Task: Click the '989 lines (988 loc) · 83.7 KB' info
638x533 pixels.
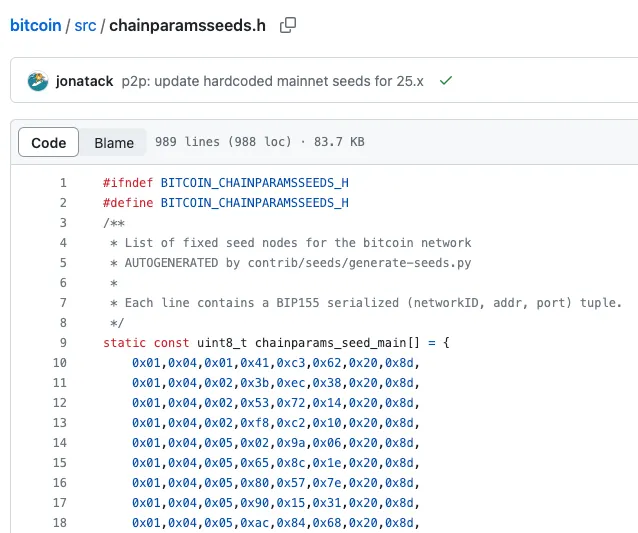Action: (x=260, y=142)
